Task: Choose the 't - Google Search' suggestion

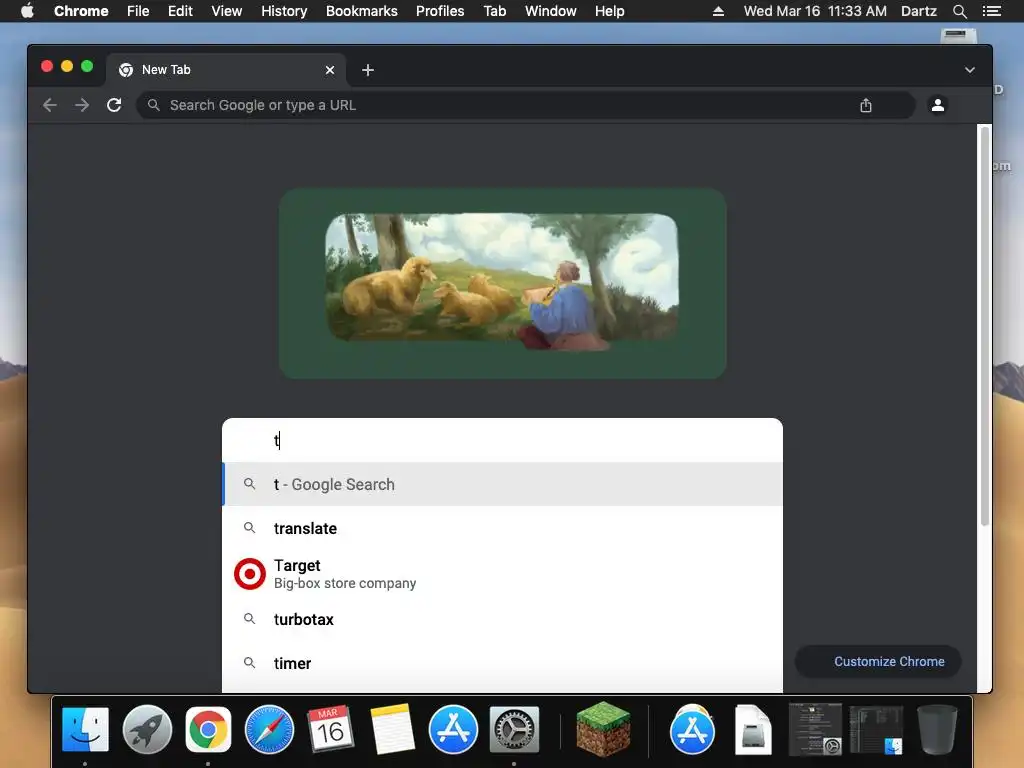Action: (502, 484)
